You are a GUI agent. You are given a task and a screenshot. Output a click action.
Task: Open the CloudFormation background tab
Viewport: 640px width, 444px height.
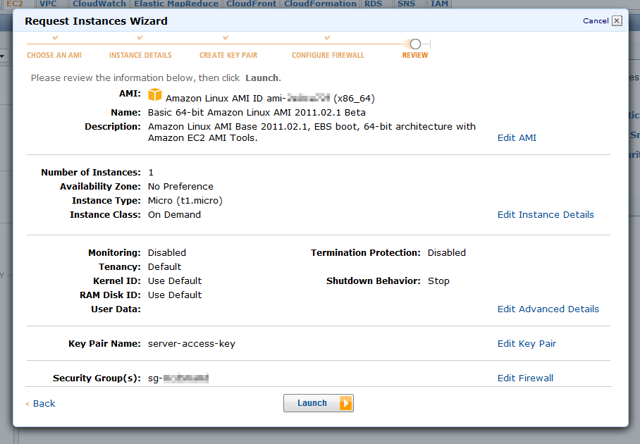point(320,4)
